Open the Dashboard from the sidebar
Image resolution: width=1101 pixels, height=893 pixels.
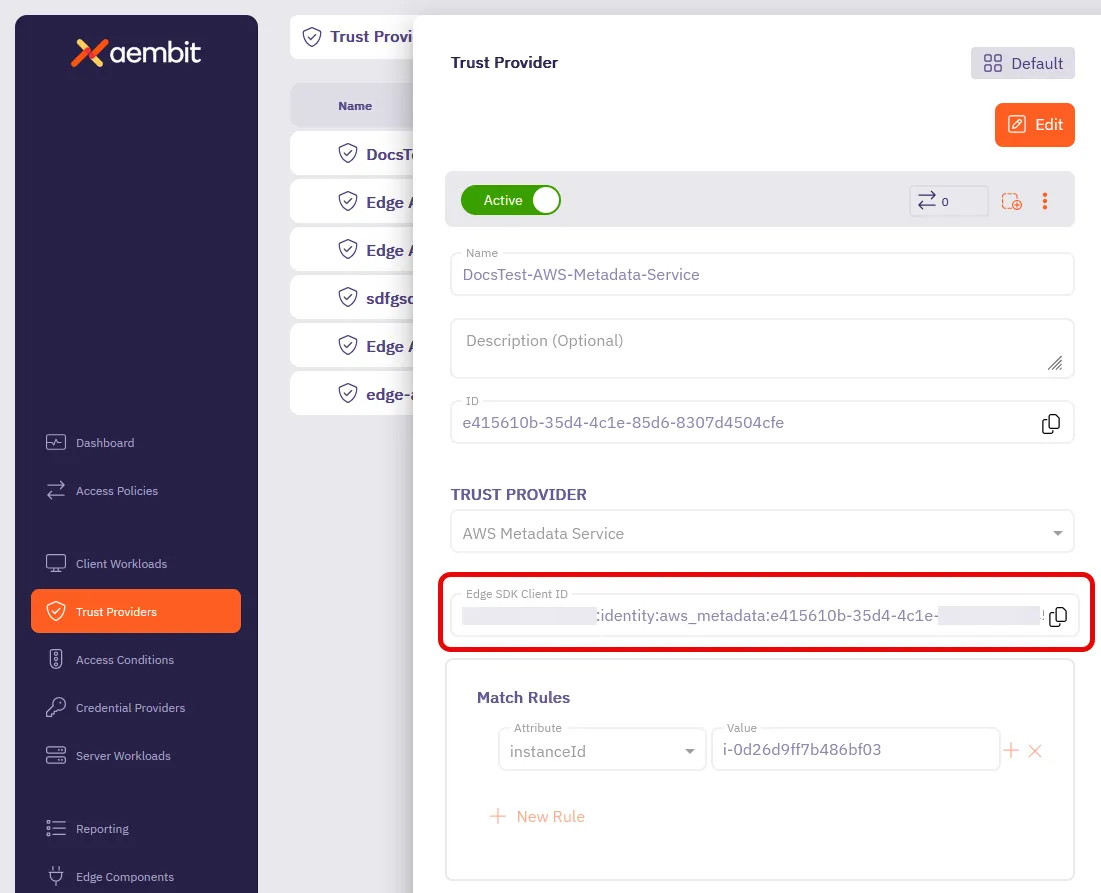pyautogui.click(x=104, y=443)
